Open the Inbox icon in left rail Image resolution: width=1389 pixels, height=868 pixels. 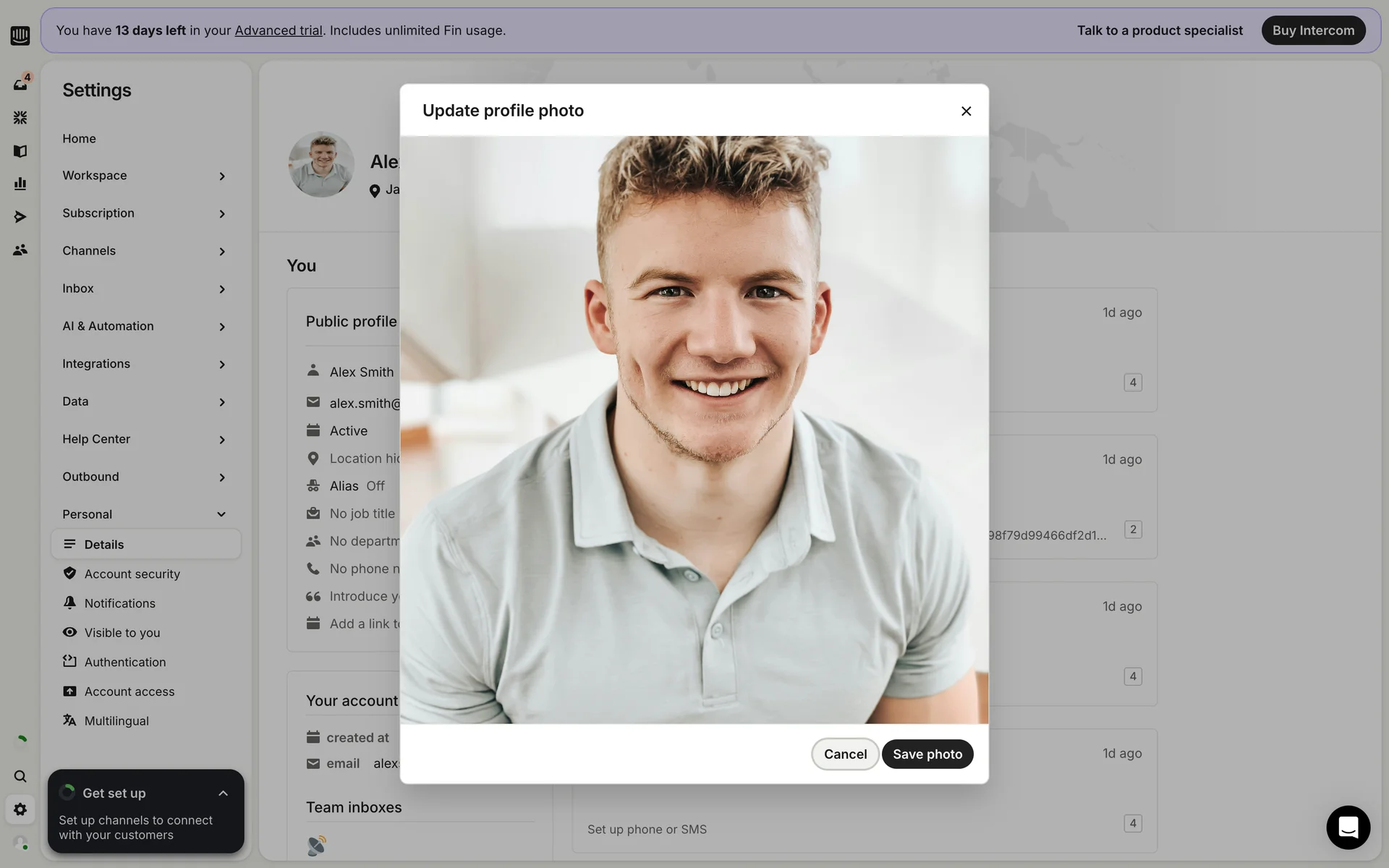20,85
